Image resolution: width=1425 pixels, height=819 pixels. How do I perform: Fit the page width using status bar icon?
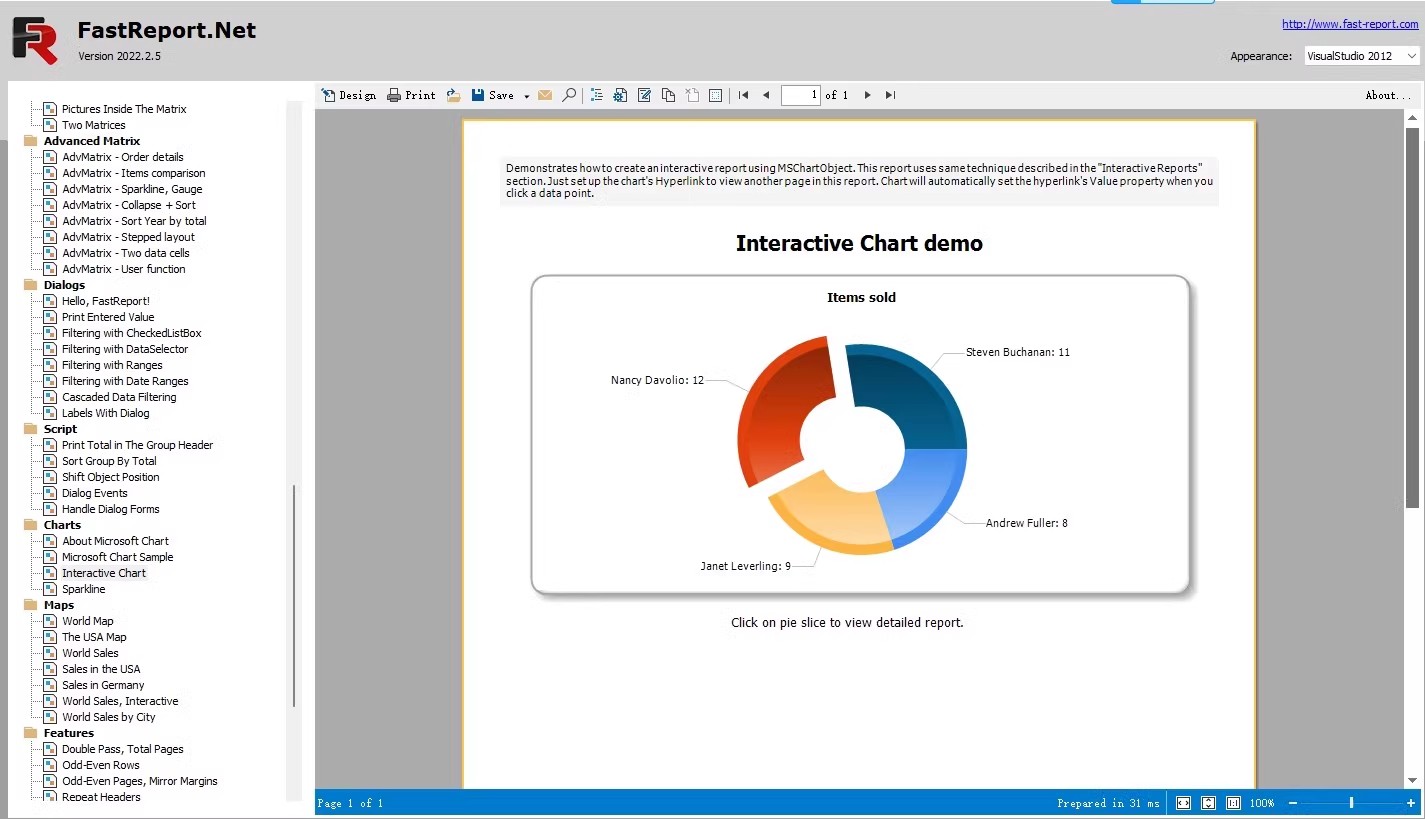[x=1183, y=803]
